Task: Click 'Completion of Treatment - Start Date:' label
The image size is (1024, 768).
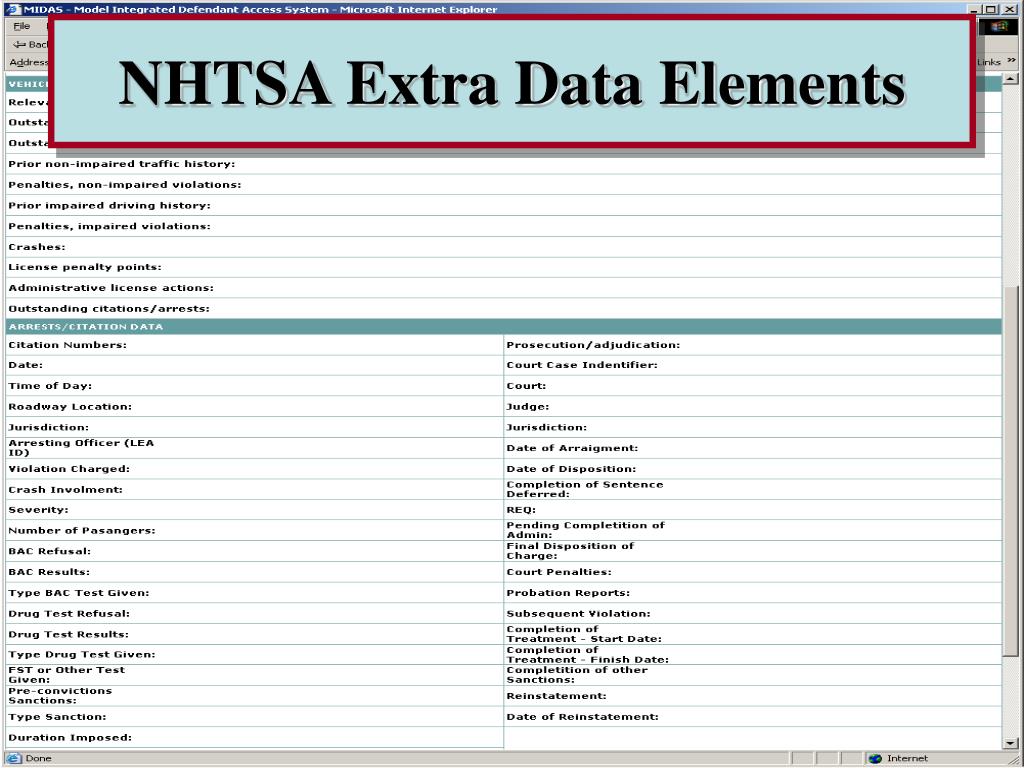Action: tap(584, 634)
